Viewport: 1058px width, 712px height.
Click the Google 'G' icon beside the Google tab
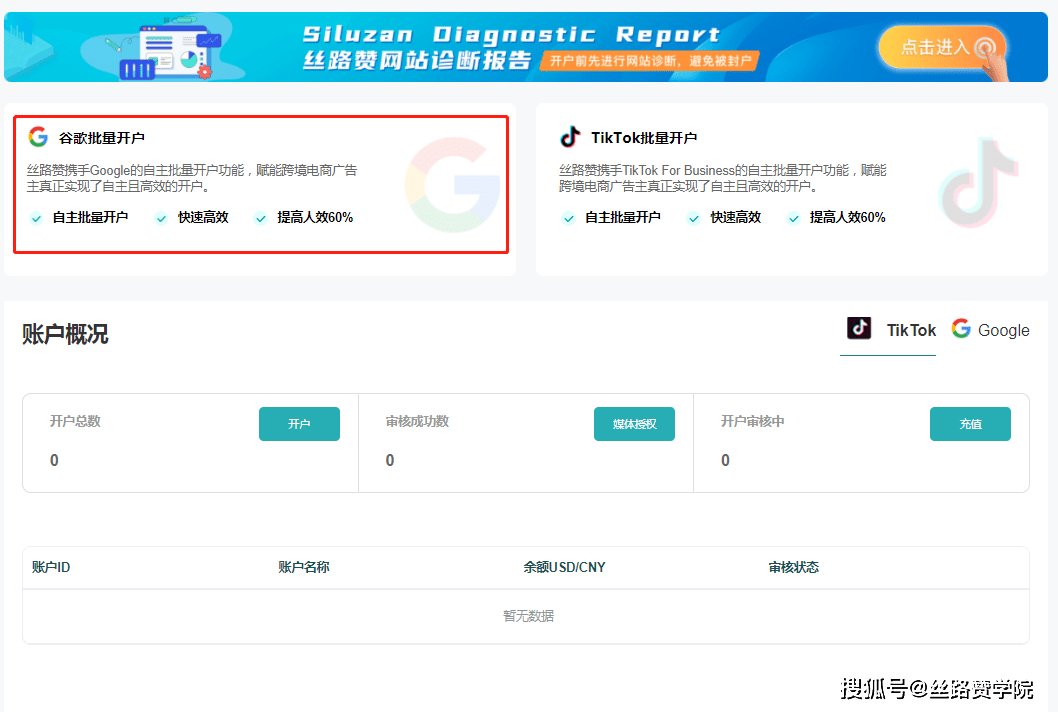tap(961, 328)
